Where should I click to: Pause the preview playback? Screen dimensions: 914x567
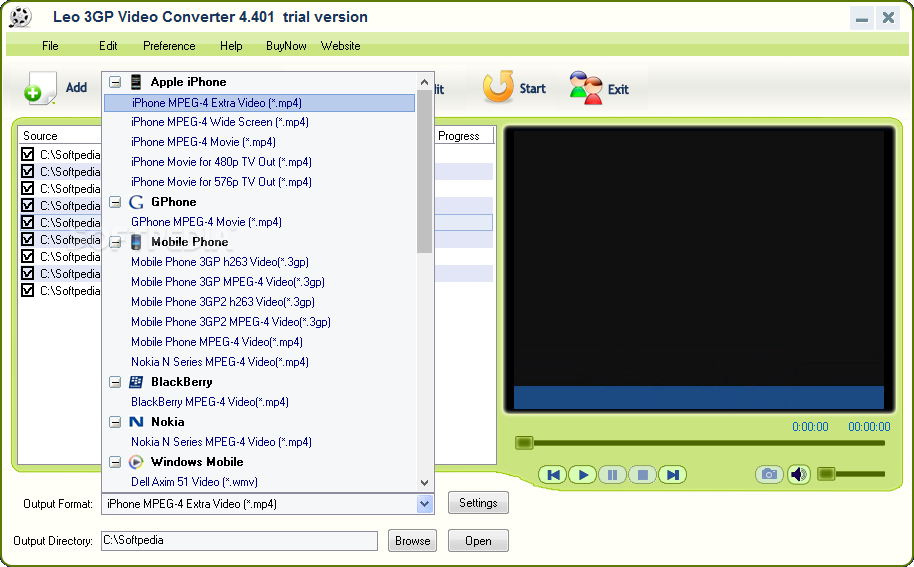(612, 475)
